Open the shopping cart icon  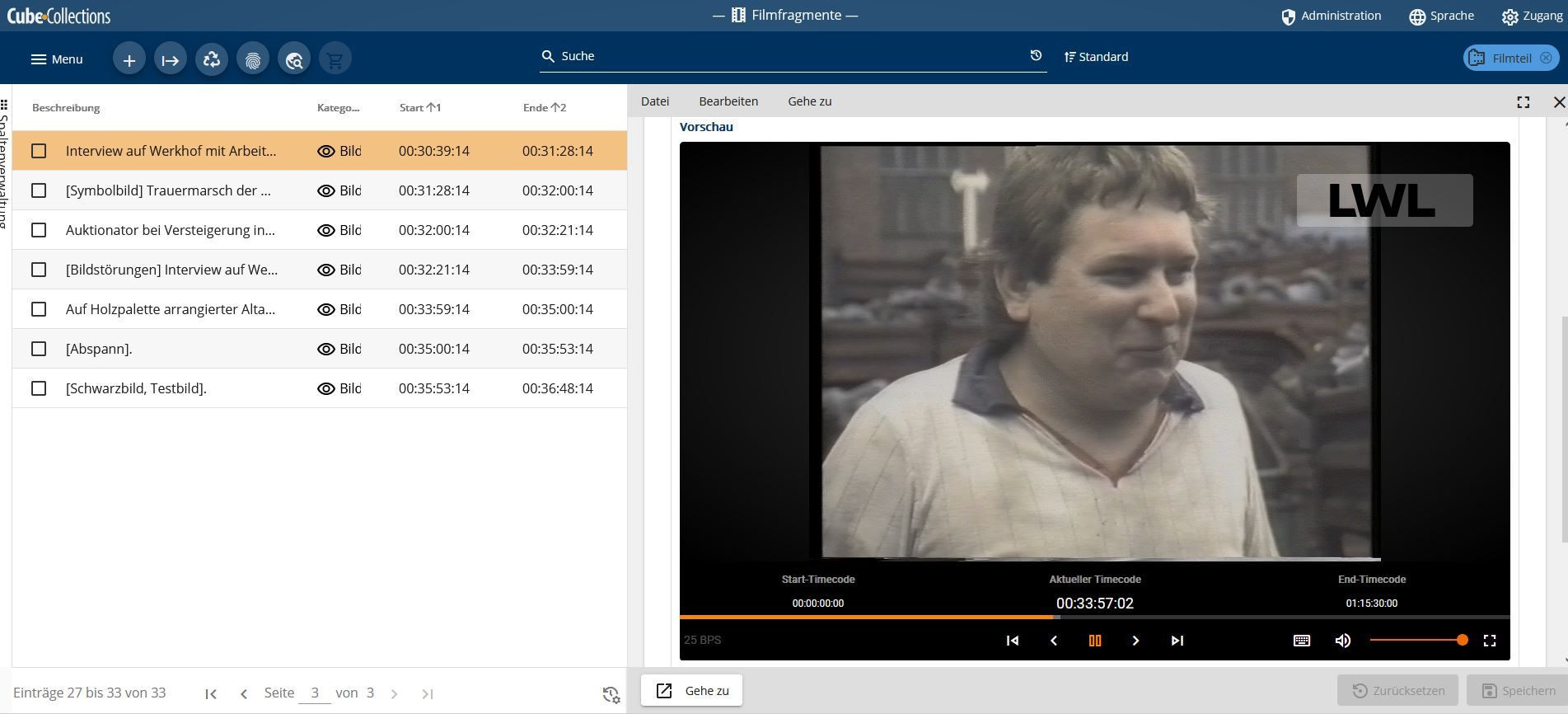pos(335,59)
